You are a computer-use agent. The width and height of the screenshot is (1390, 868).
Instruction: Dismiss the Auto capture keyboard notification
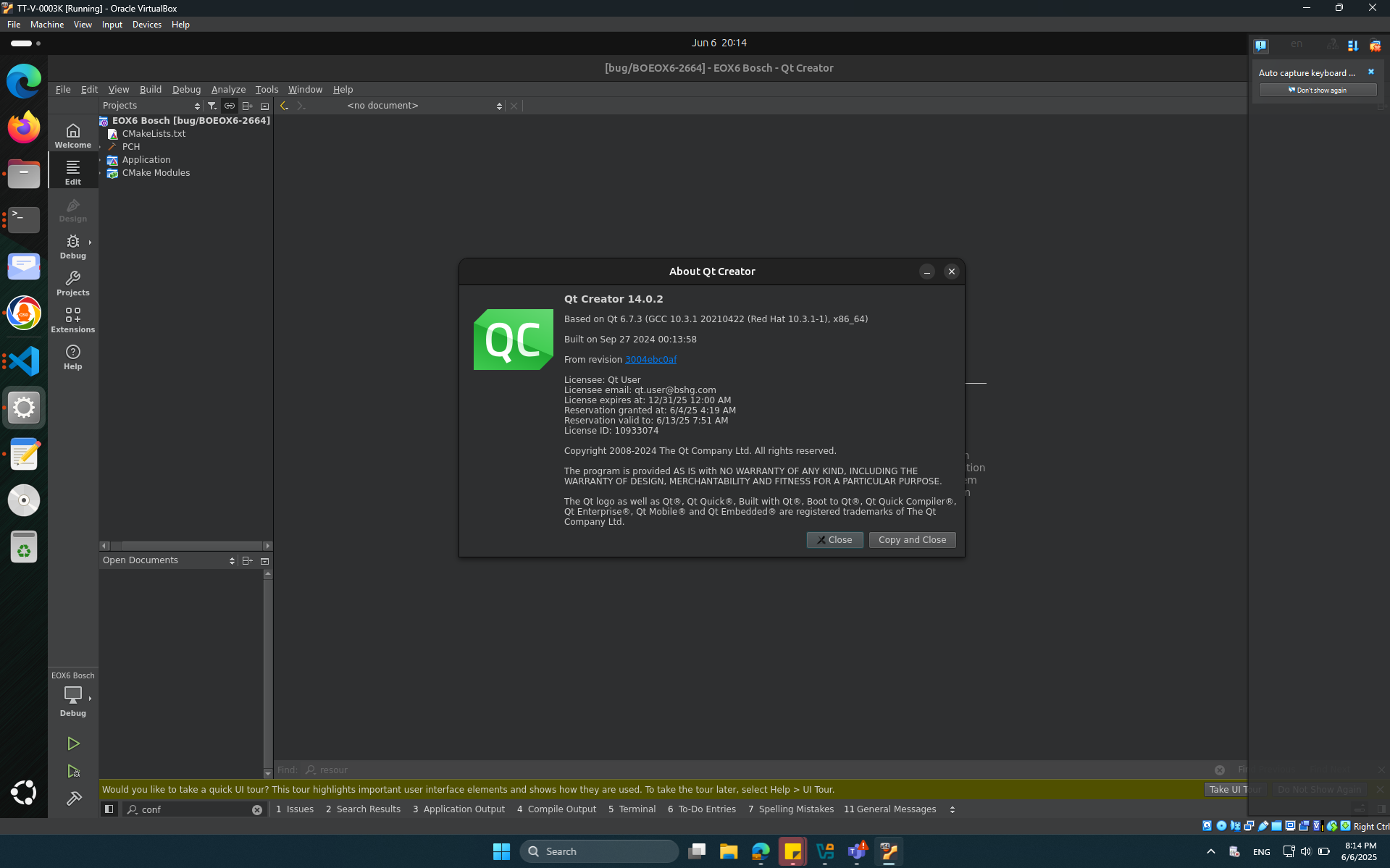[x=1370, y=72]
